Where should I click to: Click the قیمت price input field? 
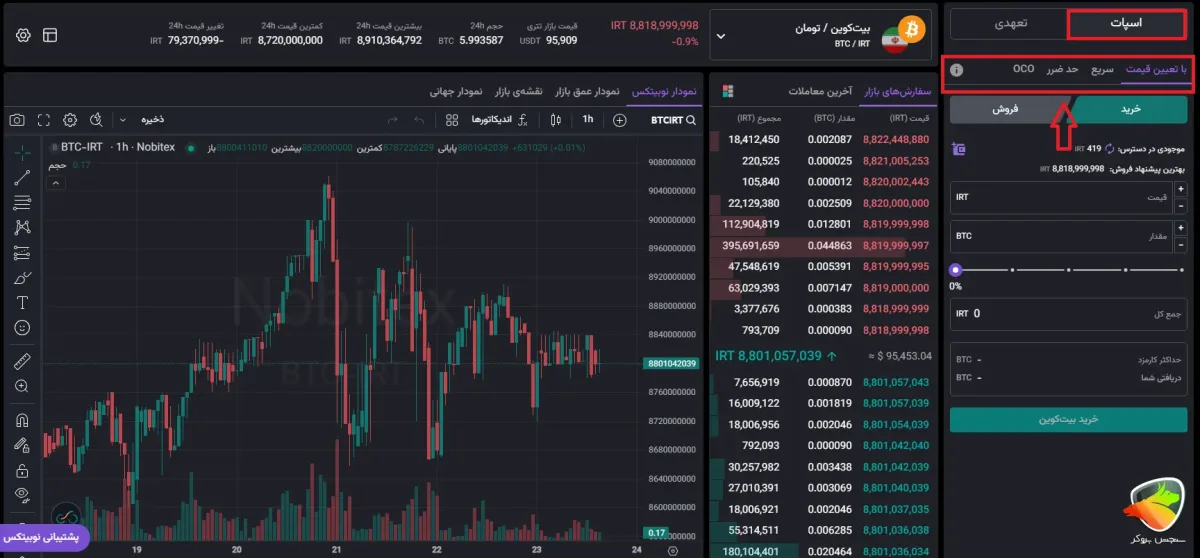click(1062, 197)
